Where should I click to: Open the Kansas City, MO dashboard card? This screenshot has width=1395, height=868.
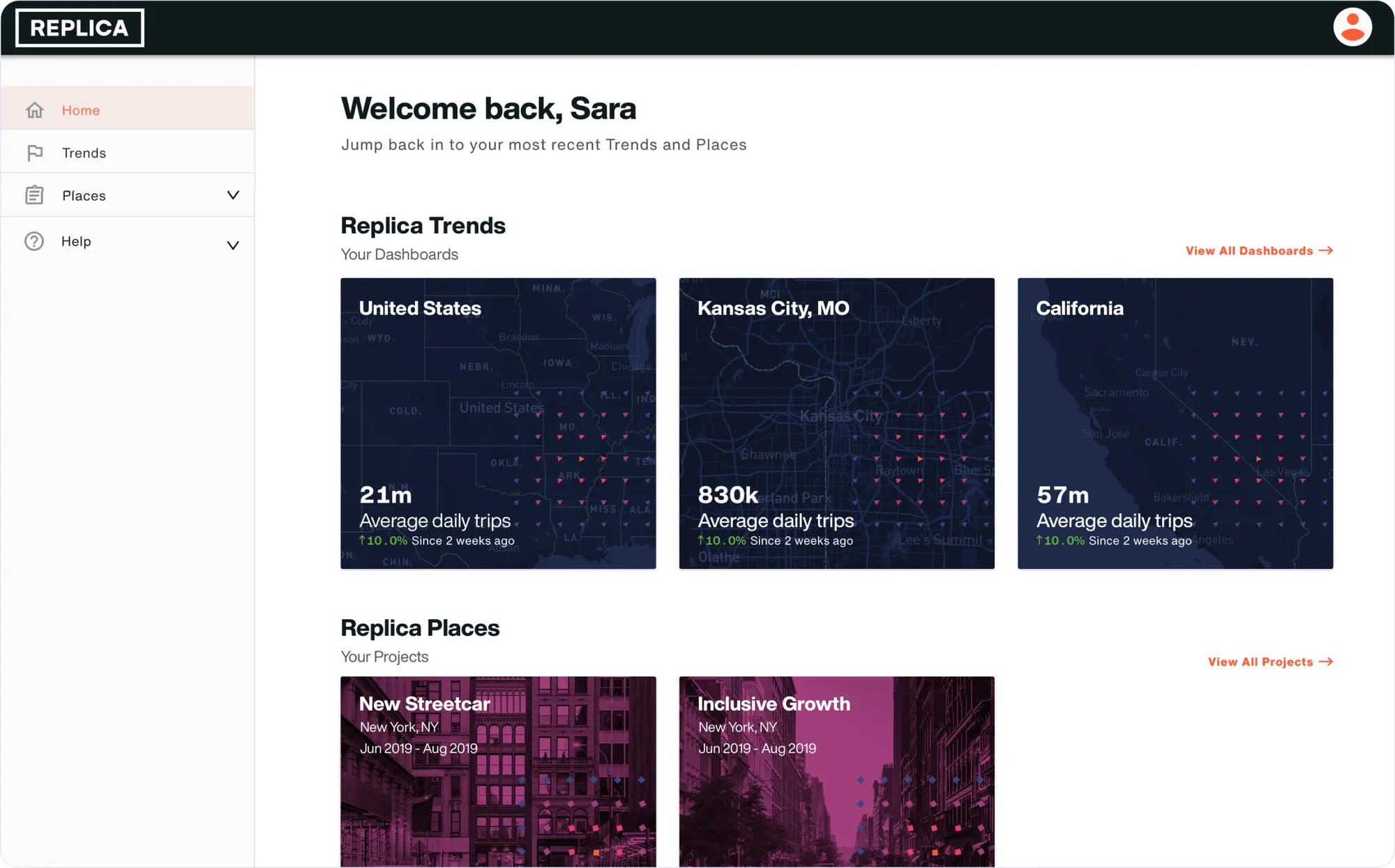[x=836, y=423]
